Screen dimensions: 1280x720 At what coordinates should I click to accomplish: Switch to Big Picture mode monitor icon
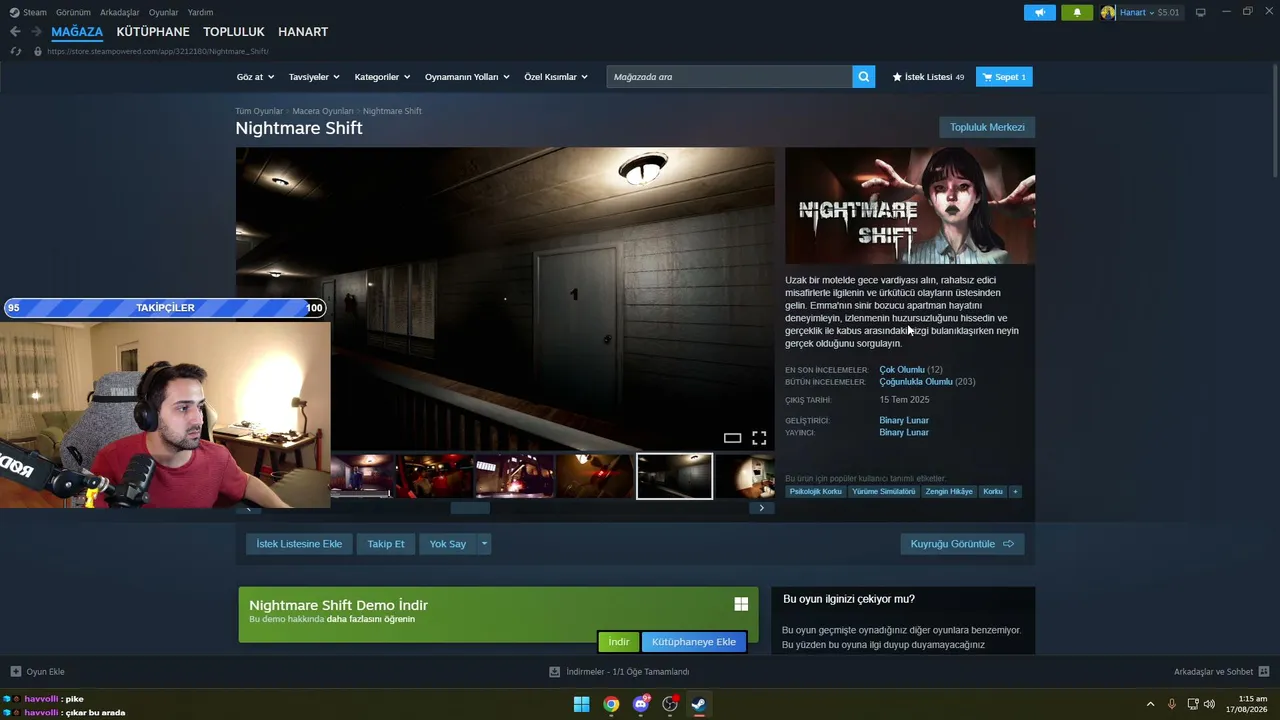tap(1200, 12)
